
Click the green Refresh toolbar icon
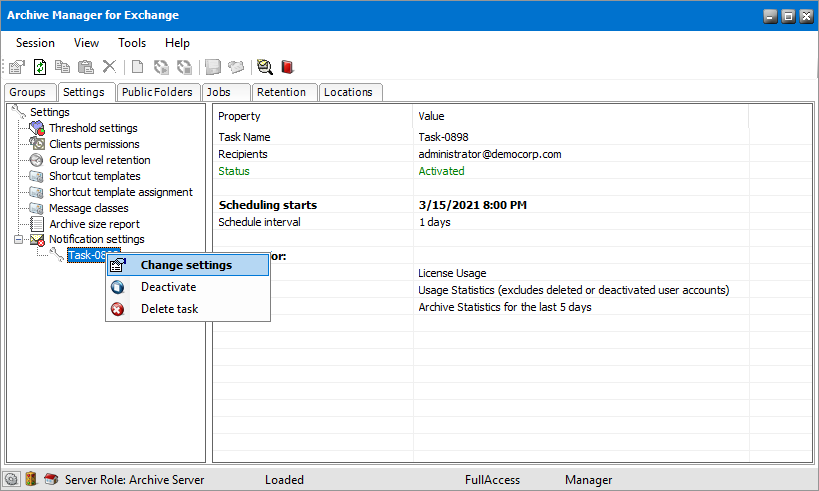40,67
